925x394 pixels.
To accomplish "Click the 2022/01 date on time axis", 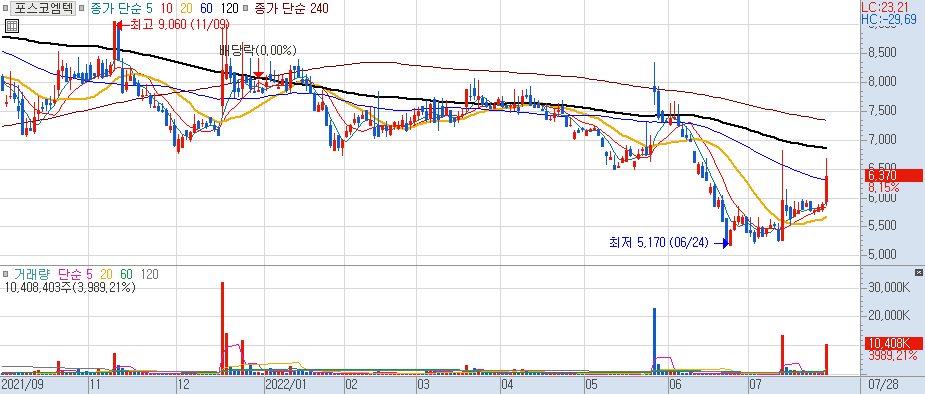I will point(286,385).
